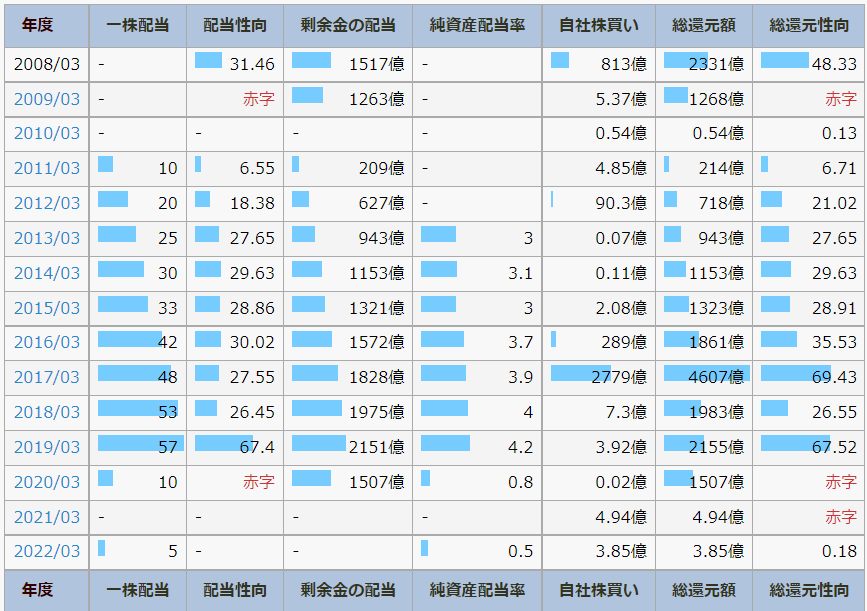This screenshot has width=867, height=611.
Task: Select the total return ratio 35.53
Action: click(x=834, y=342)
